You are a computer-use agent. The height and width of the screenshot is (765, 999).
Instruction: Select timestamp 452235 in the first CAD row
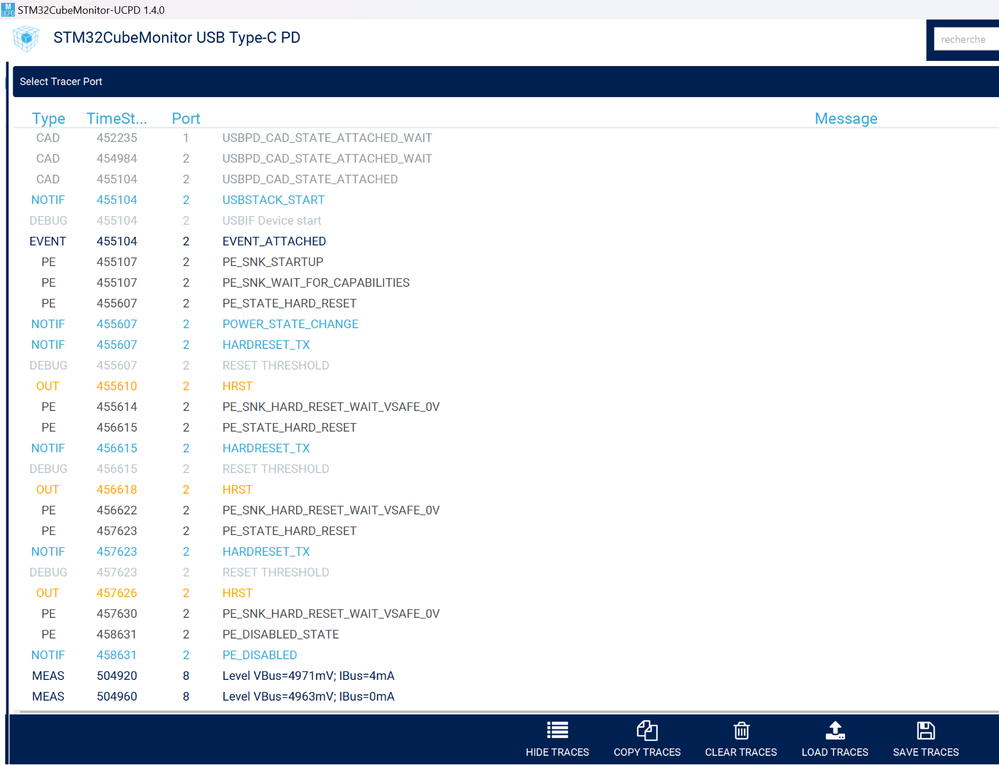[x=117, y=138]
